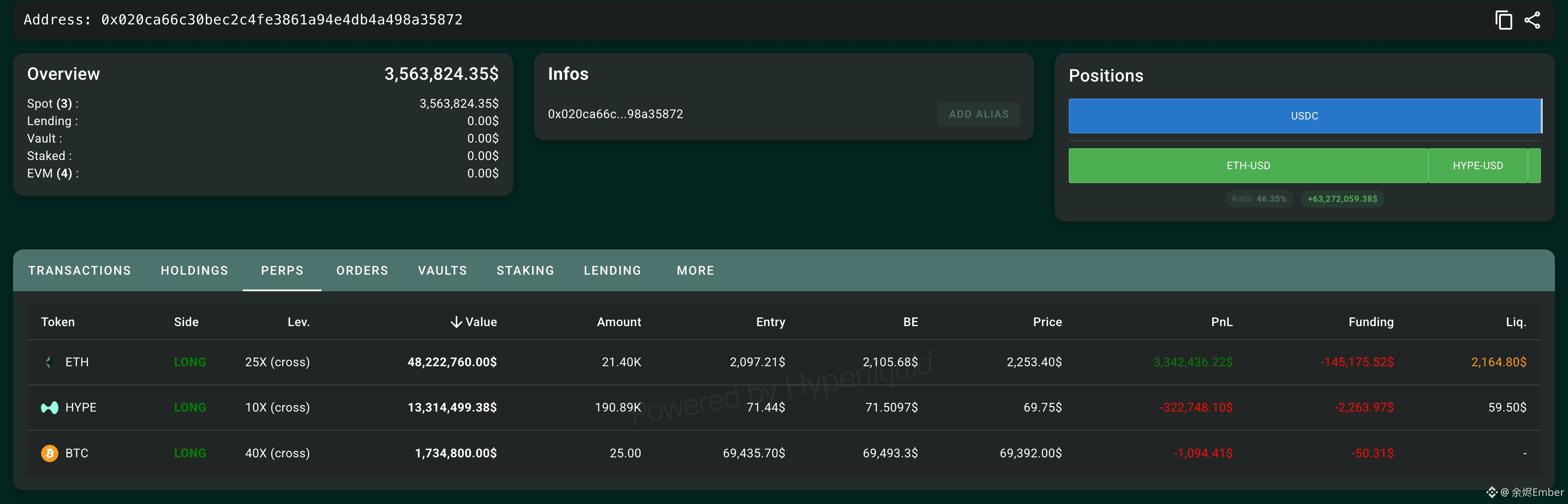Click the shortened address 0x020ca66c...98a35872
This screenshot has width=1568, height=504.
pyautogui.click(x=615, y=114)
